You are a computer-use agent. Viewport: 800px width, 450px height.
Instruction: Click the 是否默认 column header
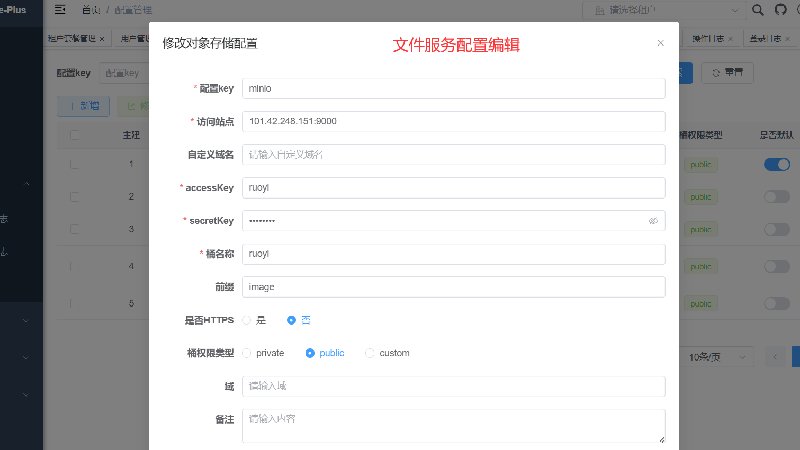click(777, 135)
